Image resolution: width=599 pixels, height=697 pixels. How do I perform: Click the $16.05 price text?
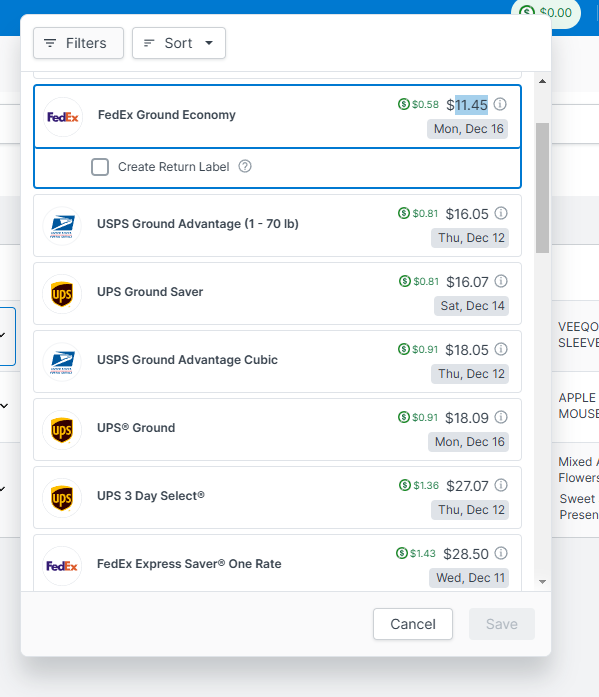coord(467,214)
